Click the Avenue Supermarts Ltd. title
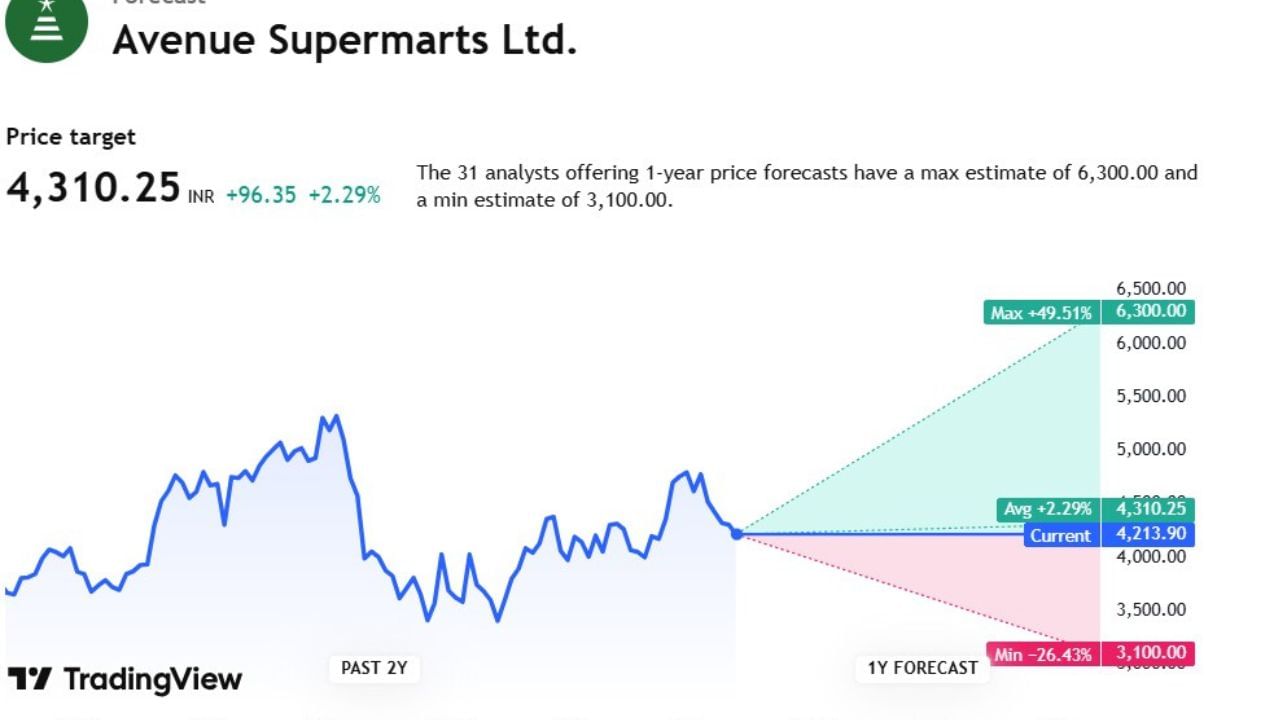Screen dimensions: 1280x720 pos(344,40)
